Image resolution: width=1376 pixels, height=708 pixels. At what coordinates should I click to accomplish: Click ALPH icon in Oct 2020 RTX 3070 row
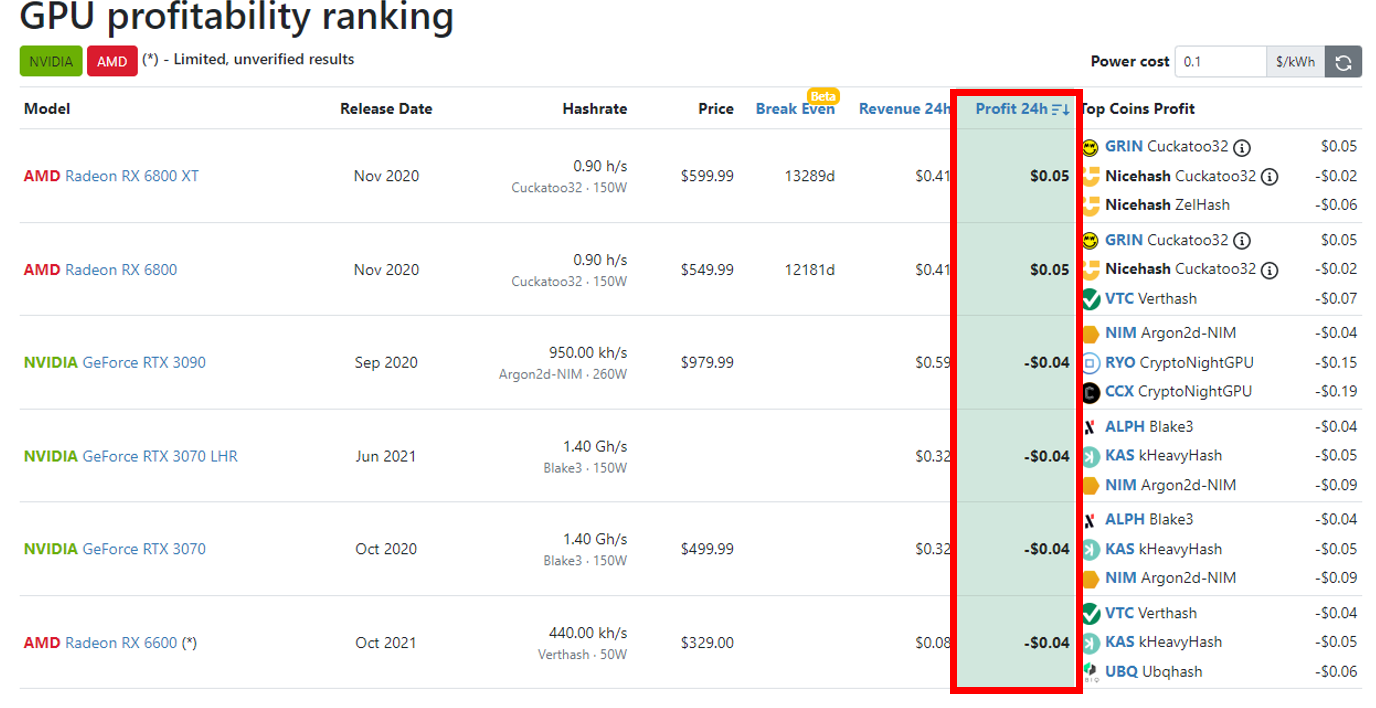pyautogui.click(x=1090, y=520)
